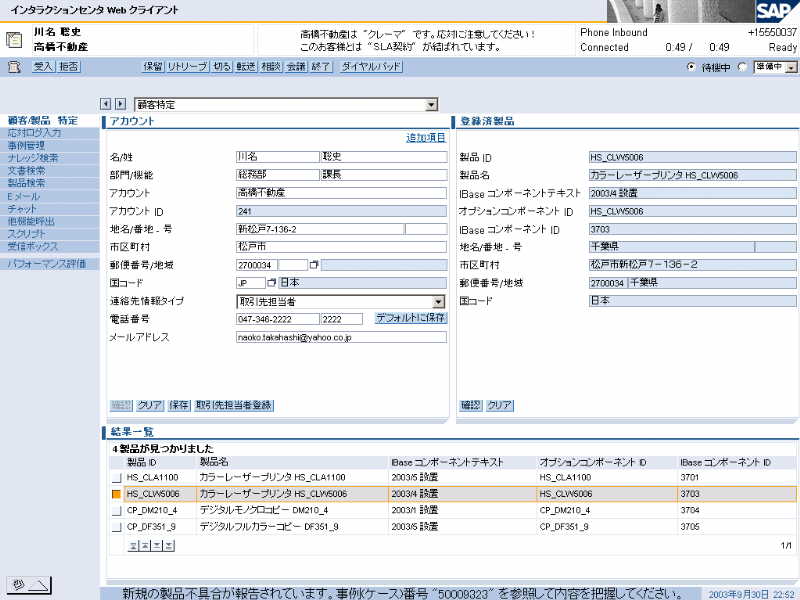The height and width of the screenshot is (600, 800).
Task: Open the 準備中 status dropdown
Action: (x=791, y=67)
